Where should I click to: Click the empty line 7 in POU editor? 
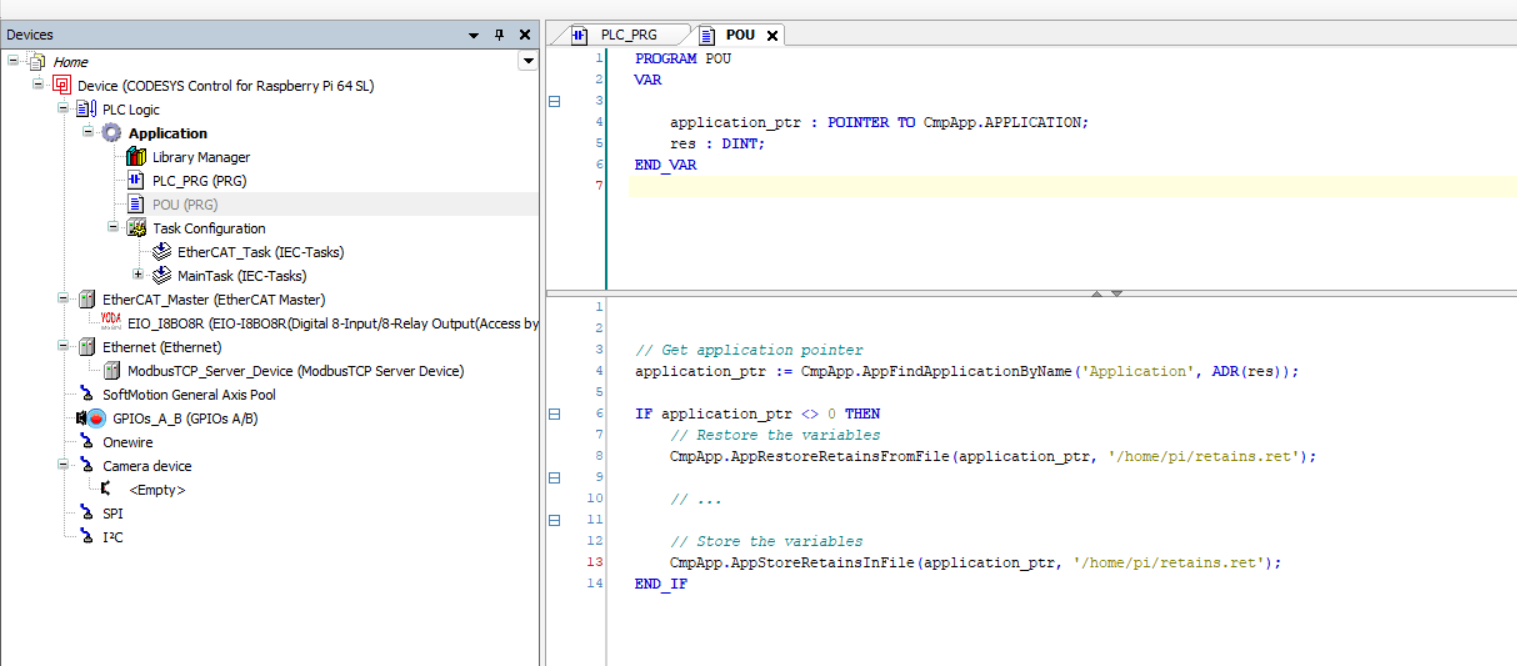[x=700, y=185]
